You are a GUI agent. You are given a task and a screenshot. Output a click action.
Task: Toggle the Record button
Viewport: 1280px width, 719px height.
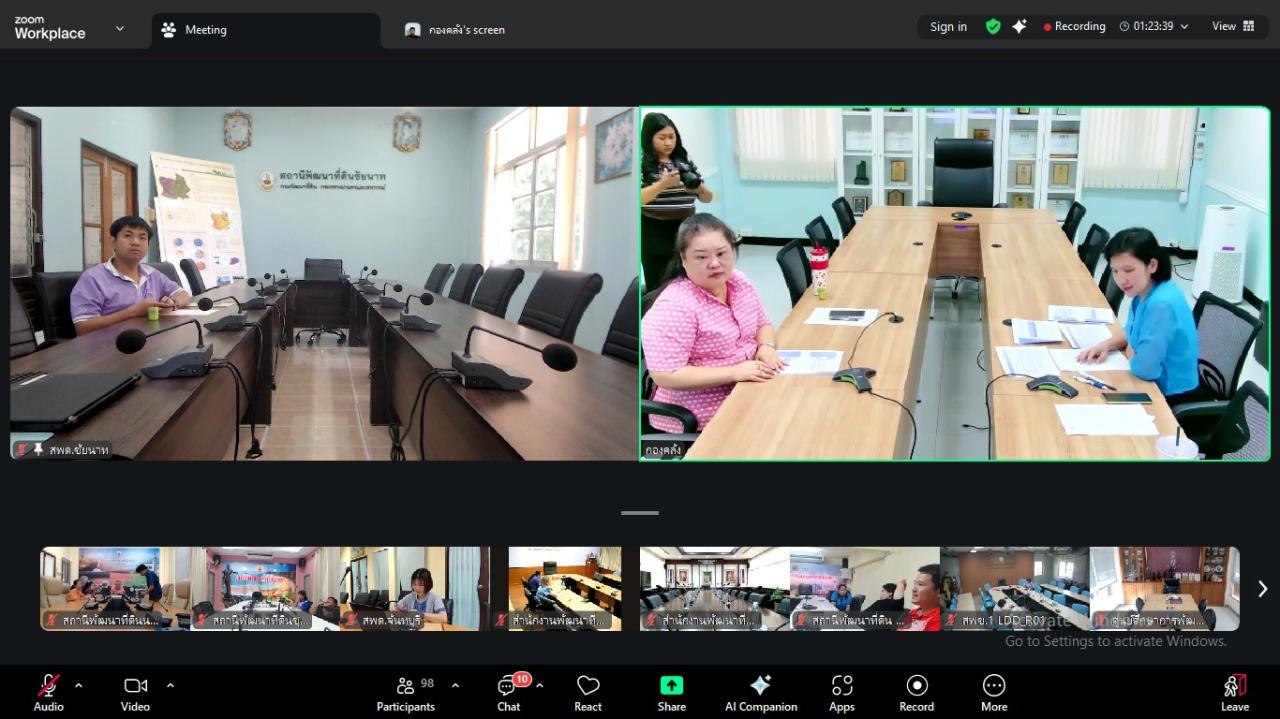(x=916, y=692)
